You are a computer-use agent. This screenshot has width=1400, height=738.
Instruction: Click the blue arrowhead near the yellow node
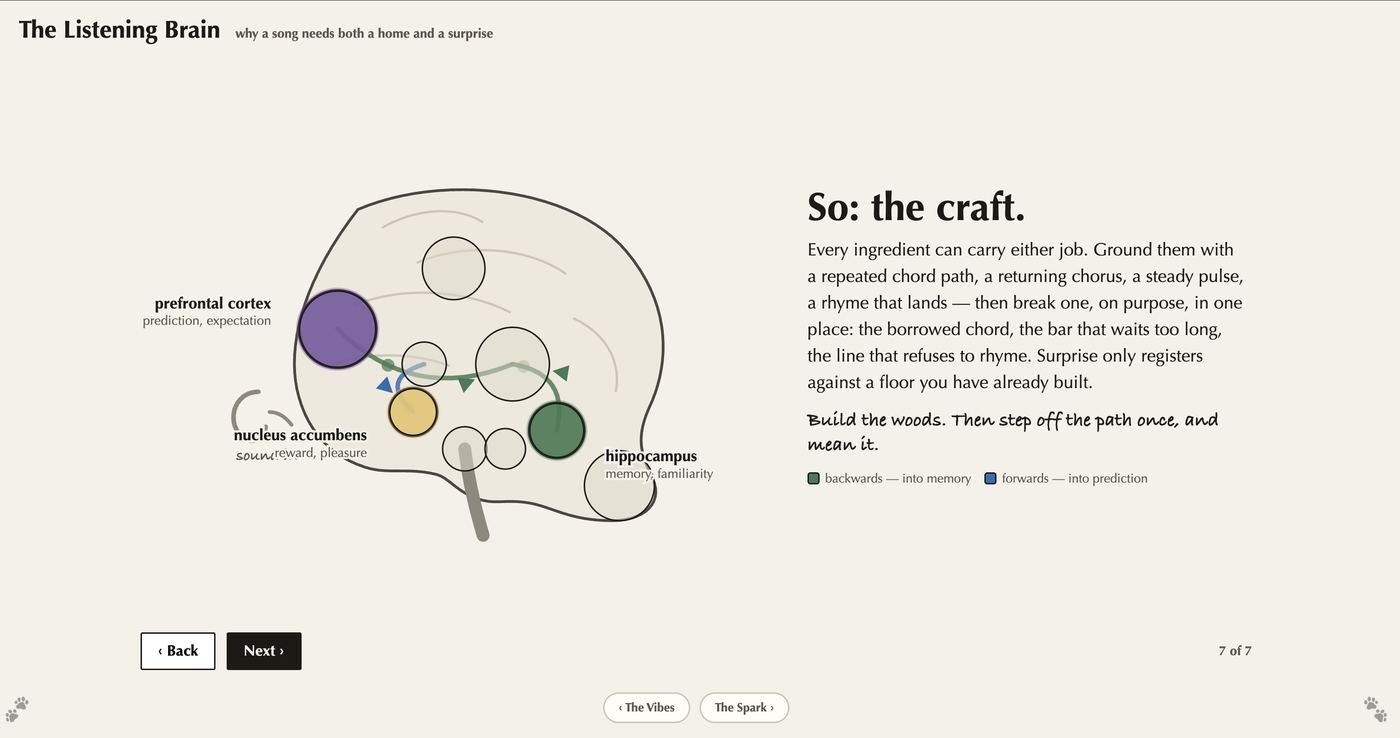click(385, 384)
